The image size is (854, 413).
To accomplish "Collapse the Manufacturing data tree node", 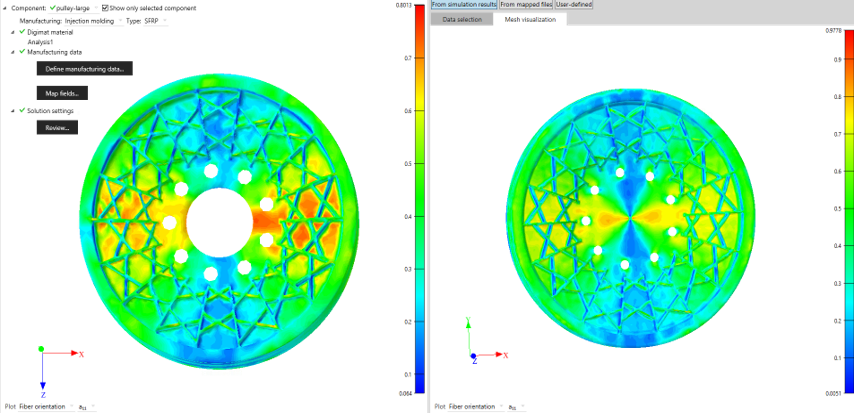I will [13, 52].
